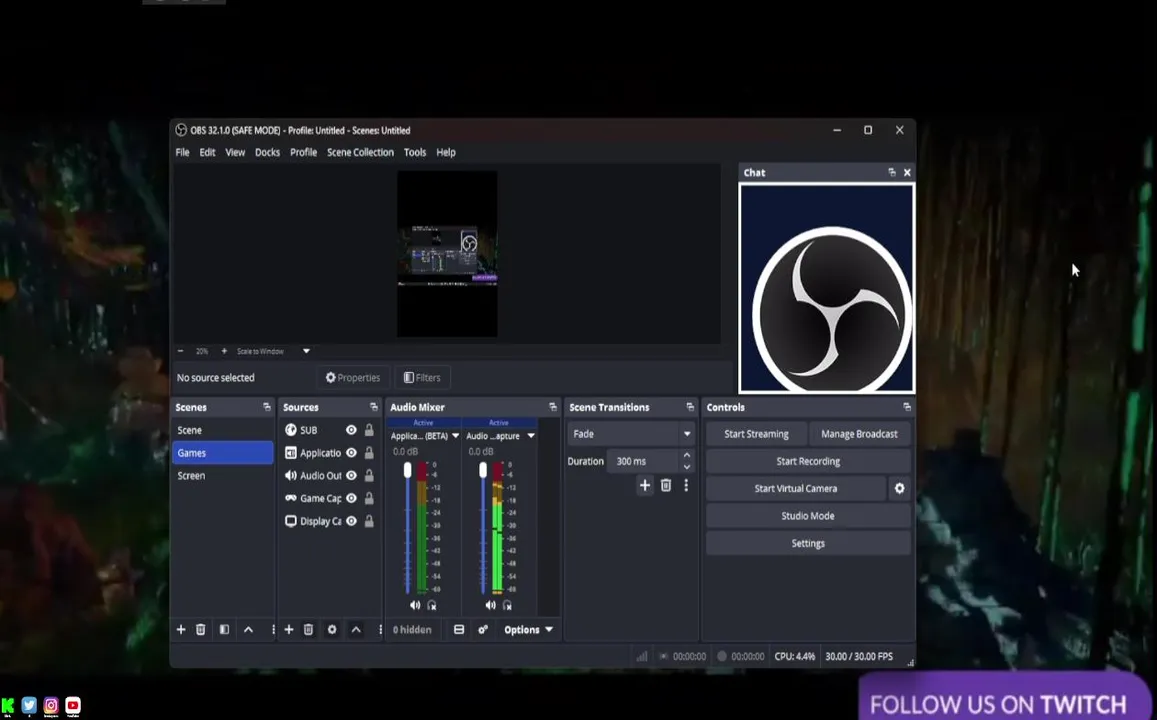Viewport: 1157px width, 720px height.
Task: Toggle the Game Cap source eye icon
Action: [x=351, y=499]
